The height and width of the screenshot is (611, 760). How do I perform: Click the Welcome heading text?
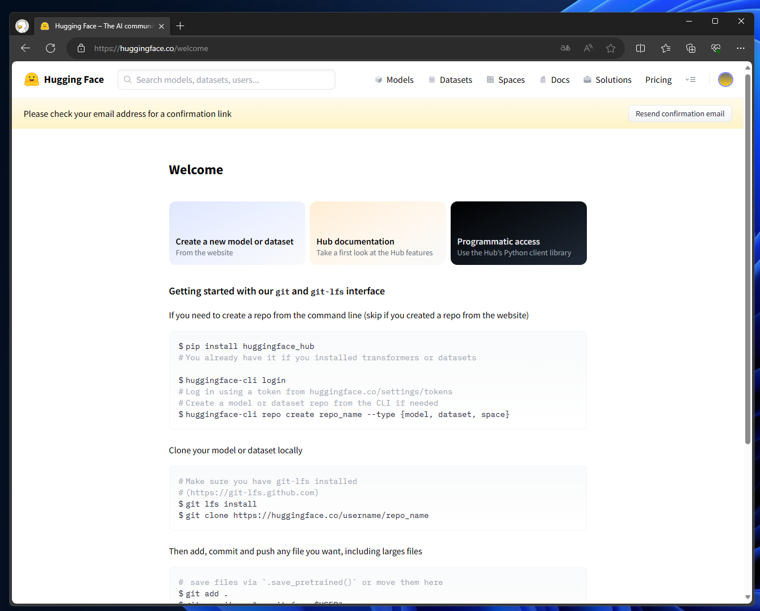[x=196, y=170]
